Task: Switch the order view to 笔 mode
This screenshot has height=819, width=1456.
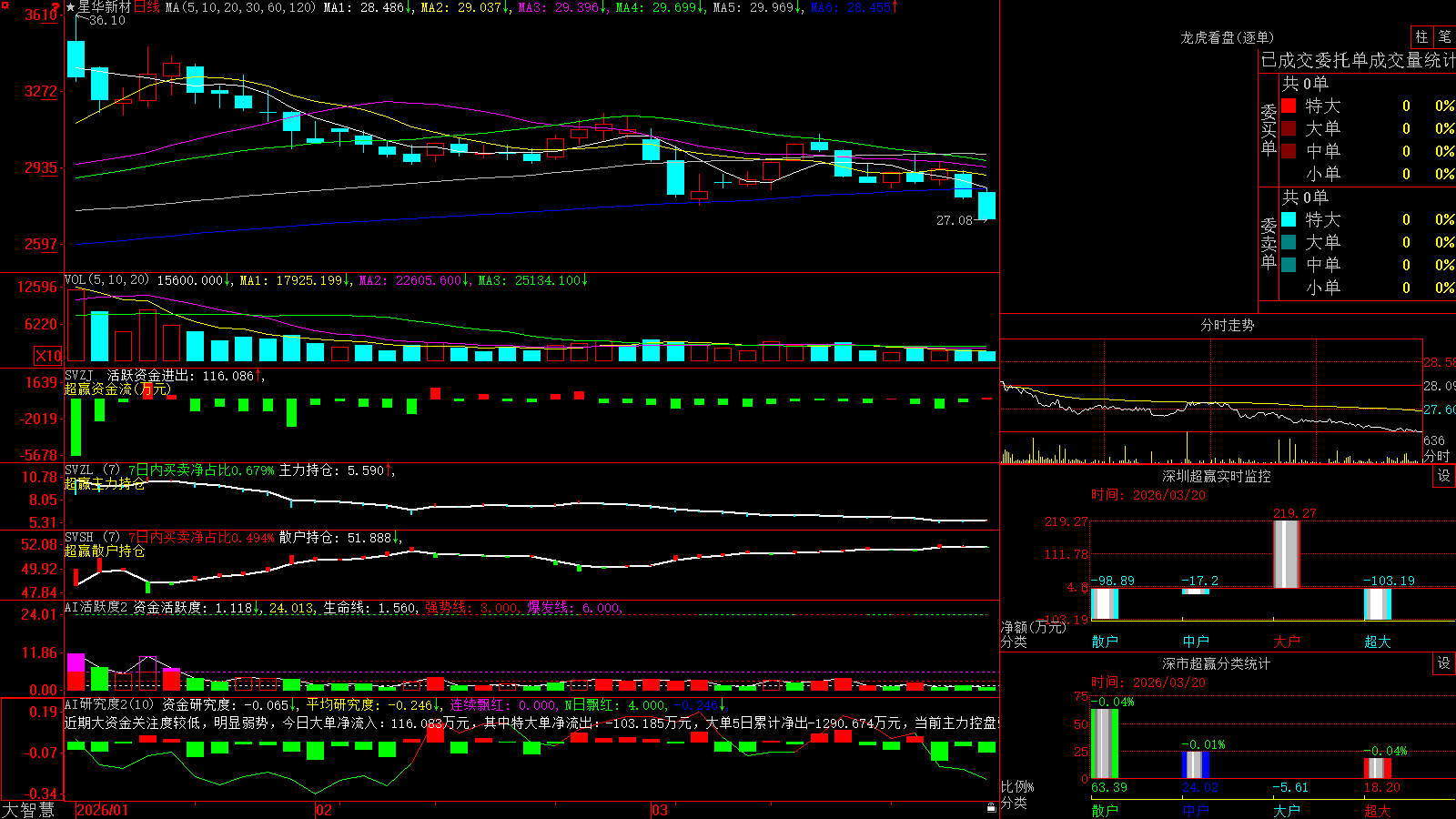Action: pos(1444,36)
